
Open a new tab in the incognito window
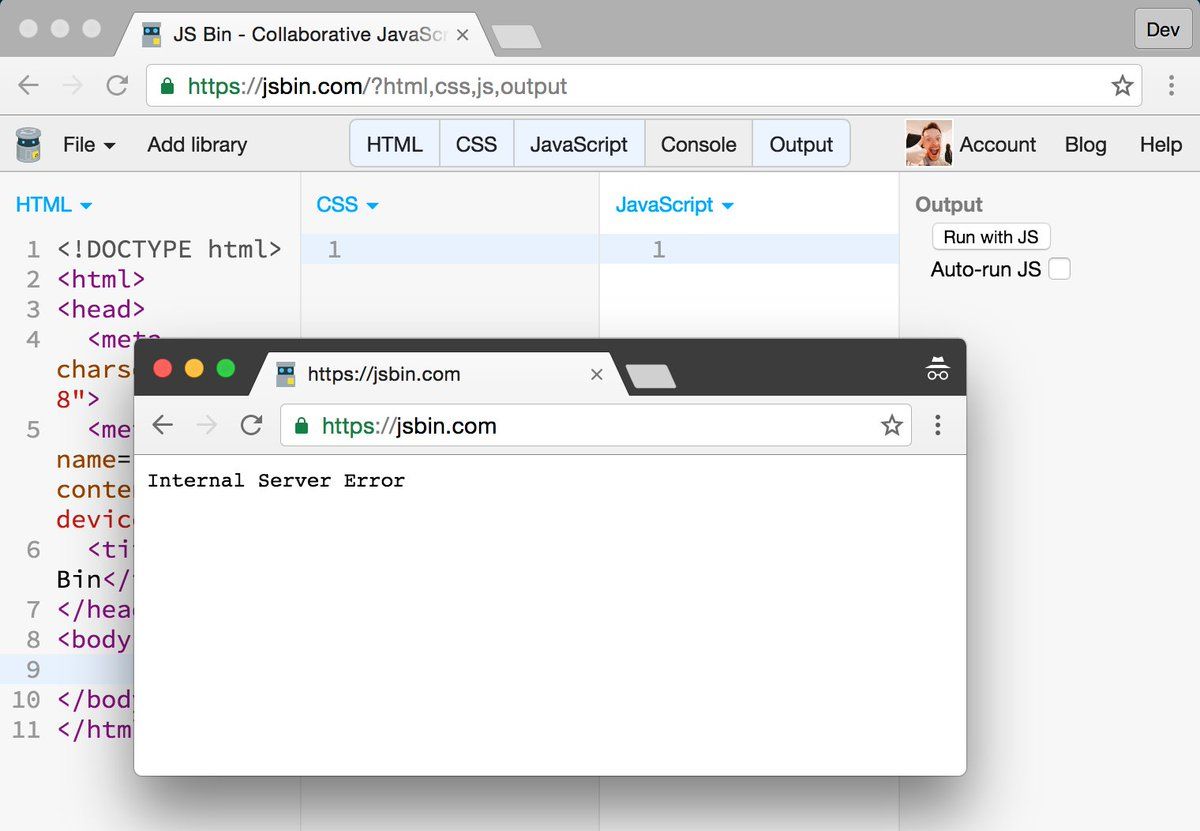point(650,376)
